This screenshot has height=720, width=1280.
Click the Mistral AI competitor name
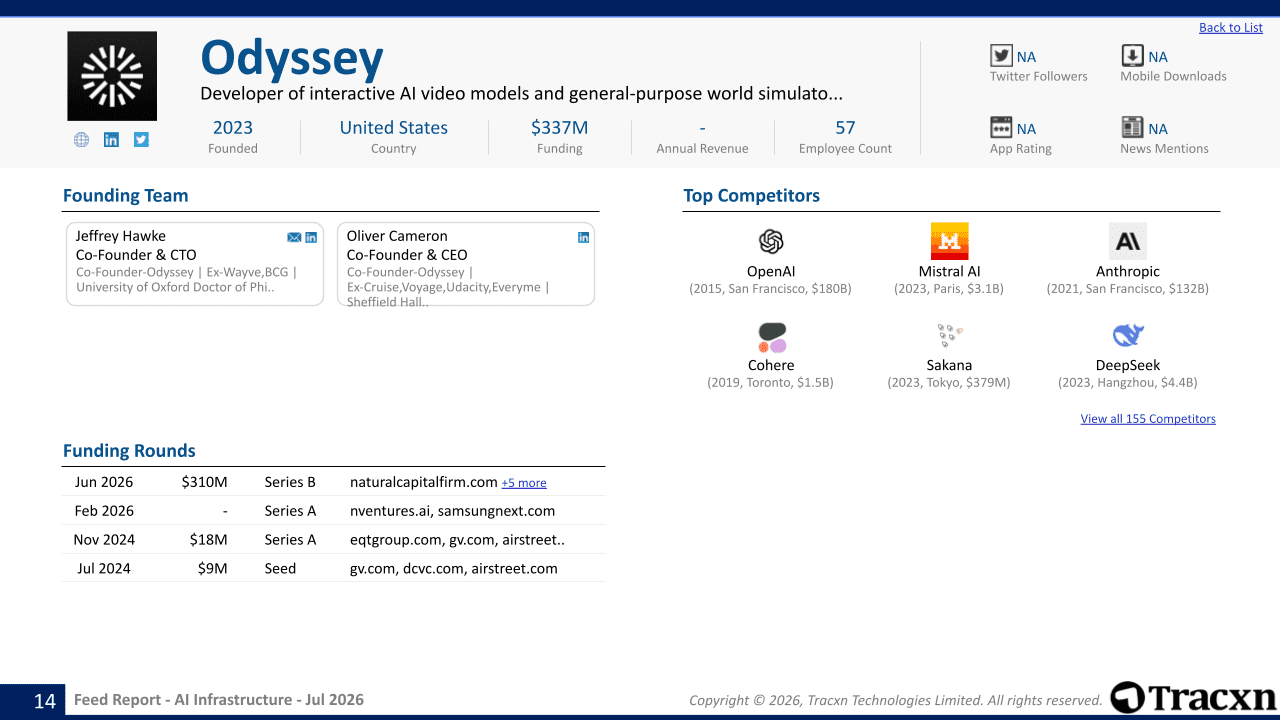[x=949, y=271]
